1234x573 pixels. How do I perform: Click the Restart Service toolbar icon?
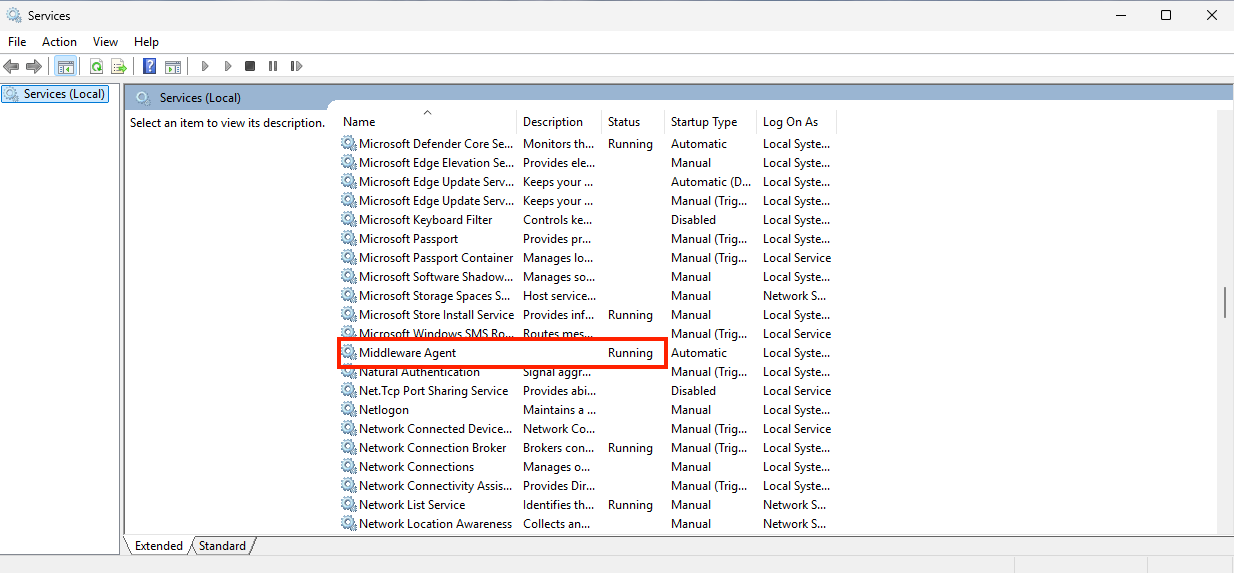pos(296,66)
